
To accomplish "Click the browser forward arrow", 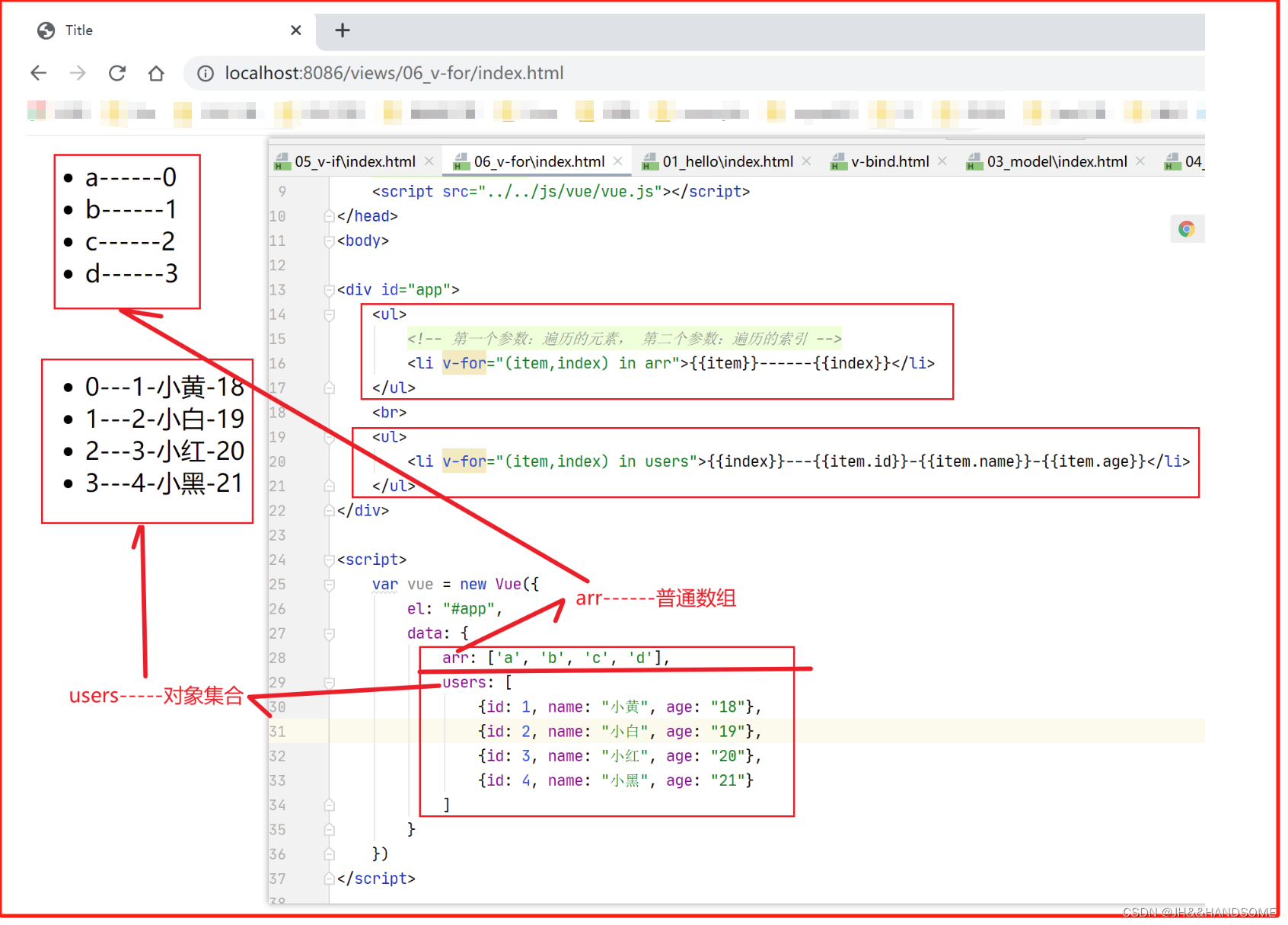I will pos(78,73).
